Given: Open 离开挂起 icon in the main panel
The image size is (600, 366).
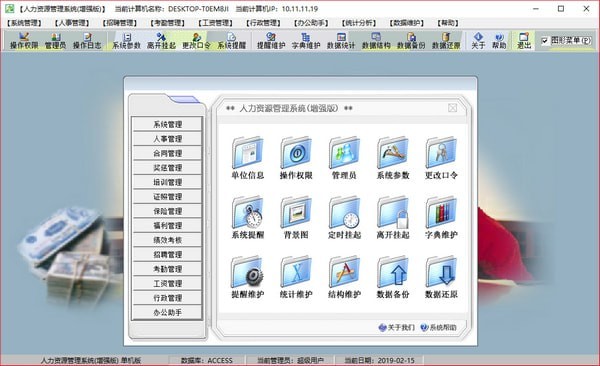Looking at the screenshot, I should pos(393,217).
